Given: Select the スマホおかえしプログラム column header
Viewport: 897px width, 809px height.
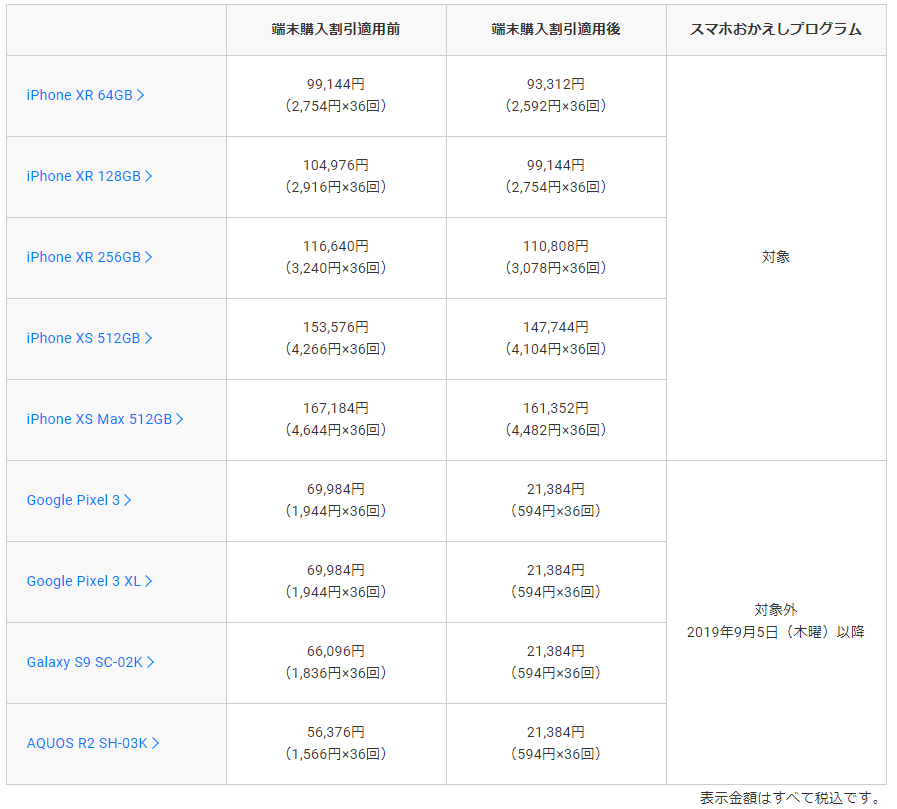Looking at the screenshot, I should coord(776,29).
